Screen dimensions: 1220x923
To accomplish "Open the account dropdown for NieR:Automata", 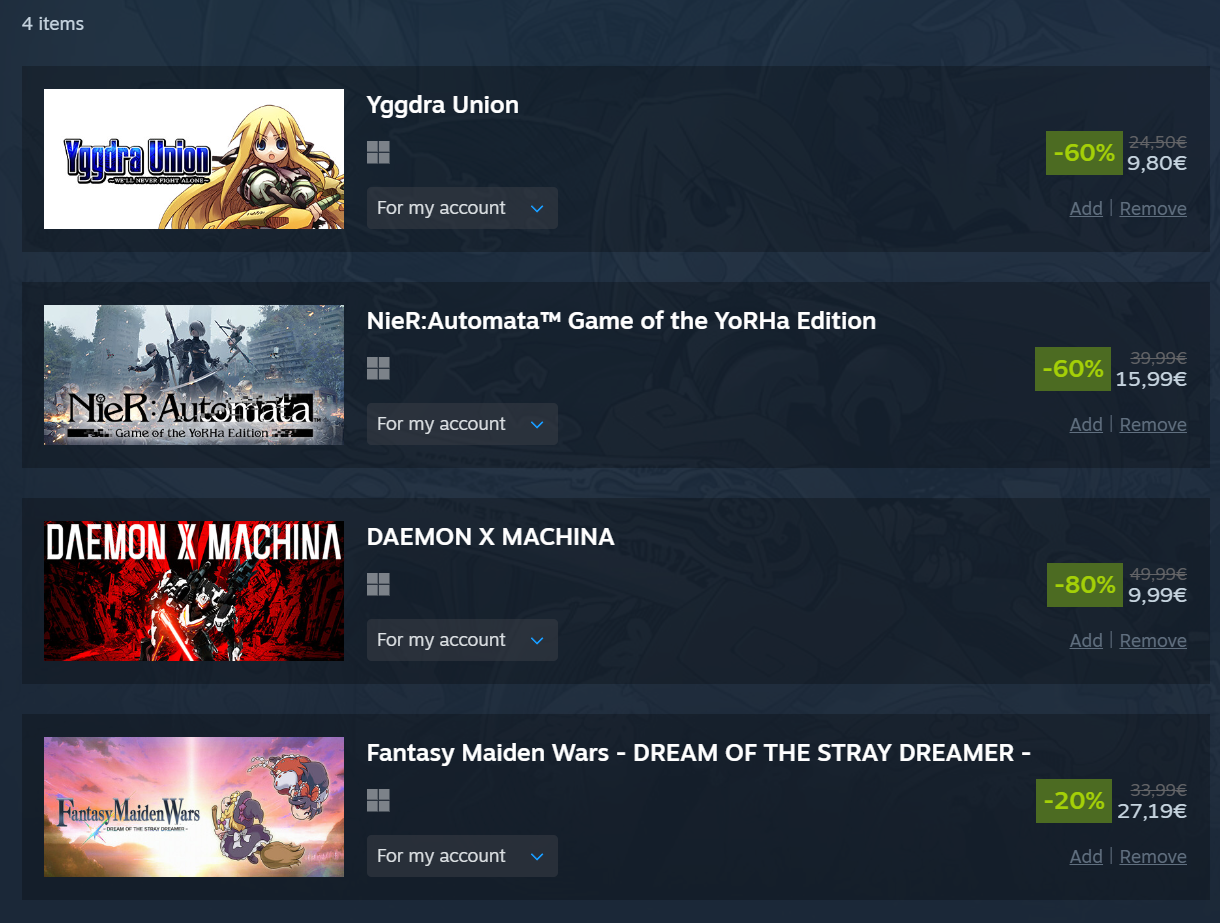I will click(x=462, y=424).
